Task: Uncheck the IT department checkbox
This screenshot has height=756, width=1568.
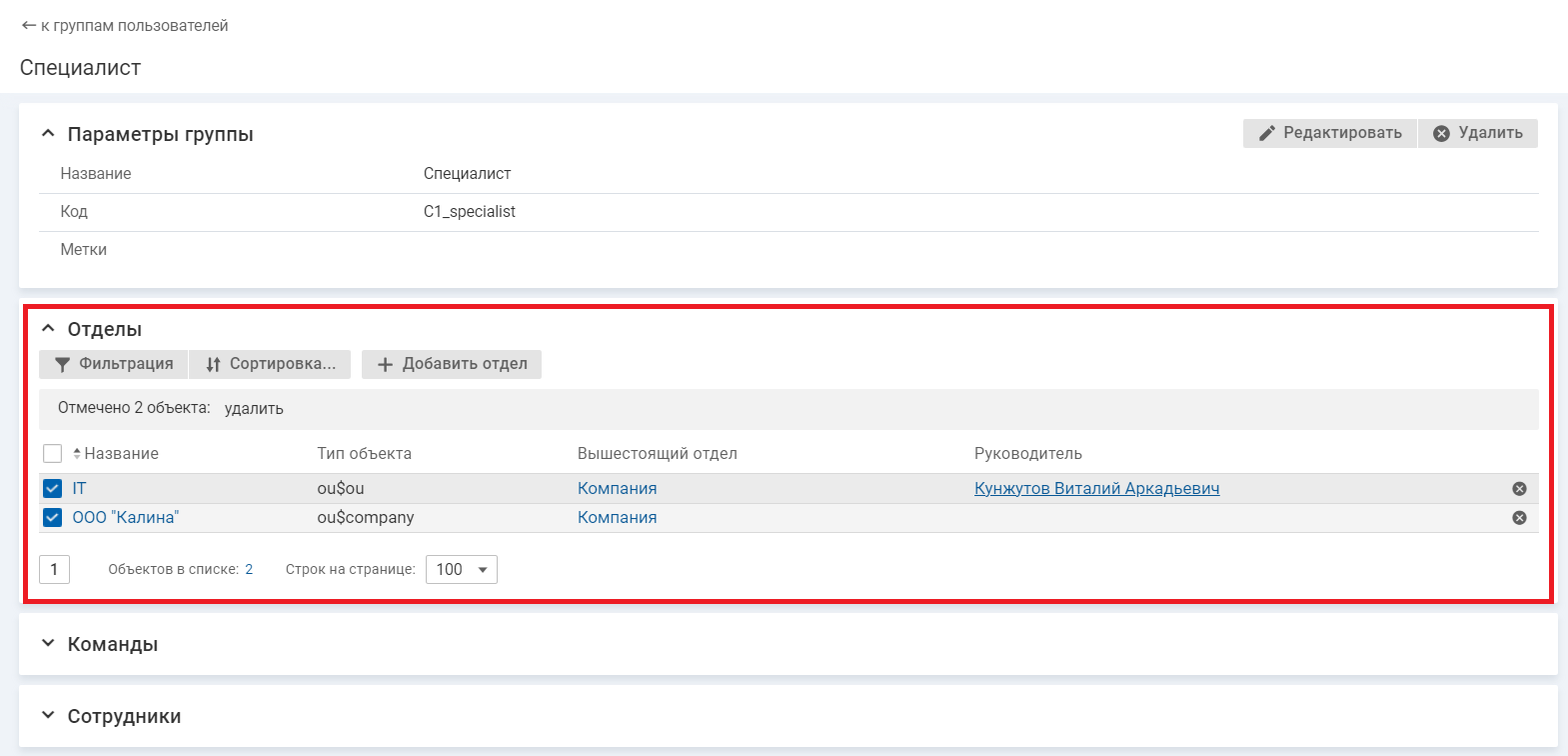Action: 53,489
